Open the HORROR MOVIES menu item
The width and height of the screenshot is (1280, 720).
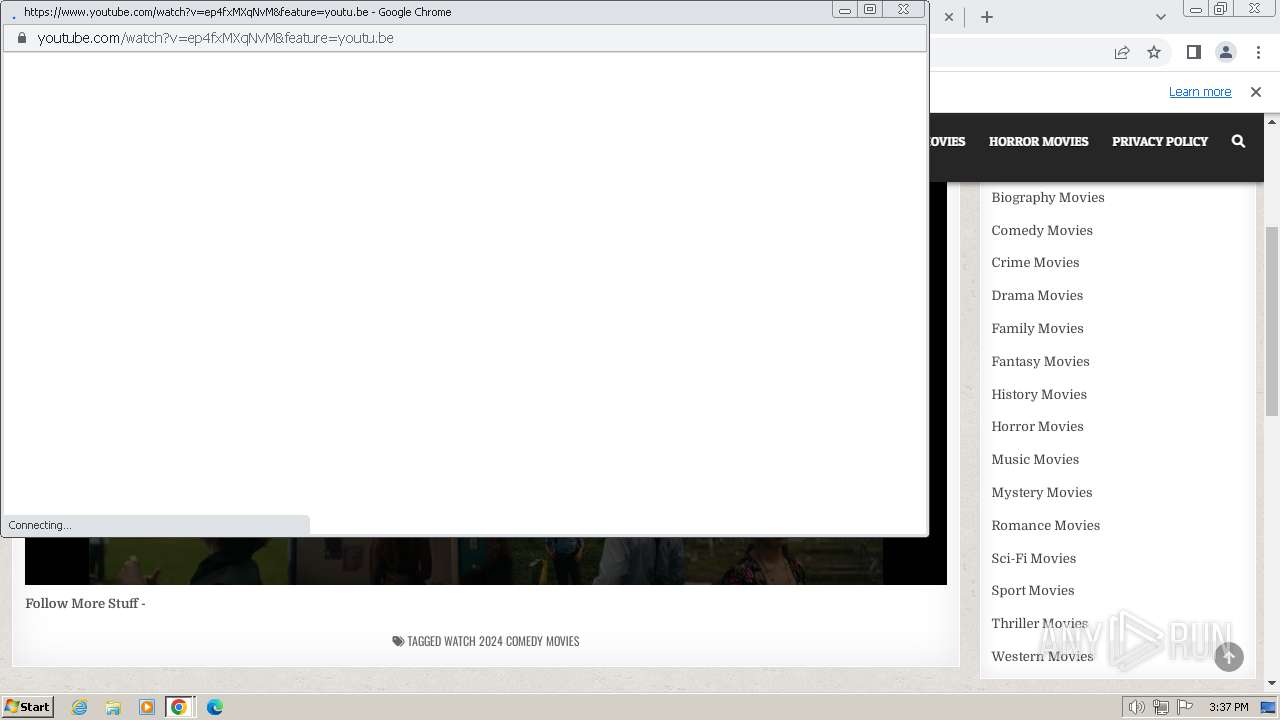click(1038, 141)
